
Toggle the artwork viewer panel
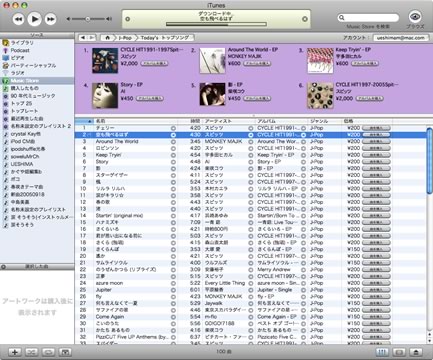[x=65, y=352]
